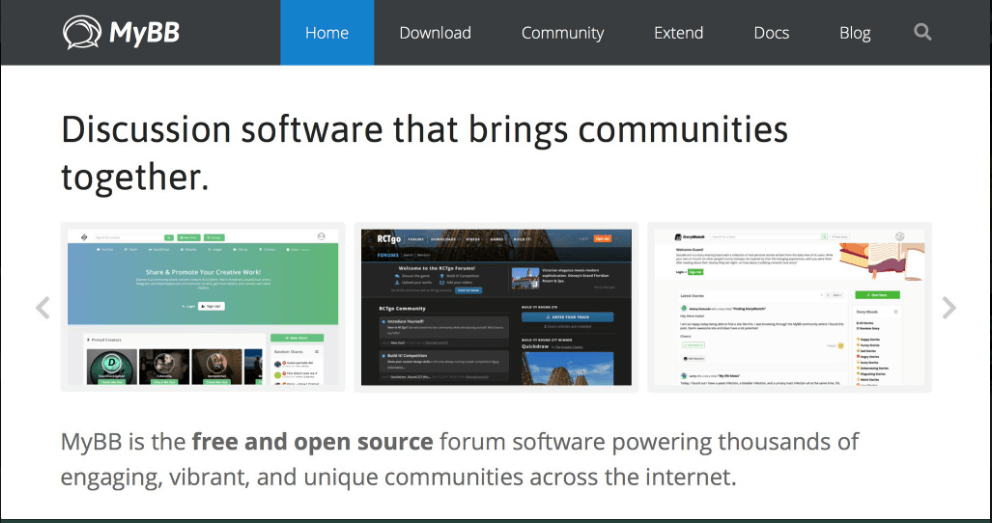Screen dimensions: 992x523
Task: Navigate to Docs
Action: pos(771,32)
